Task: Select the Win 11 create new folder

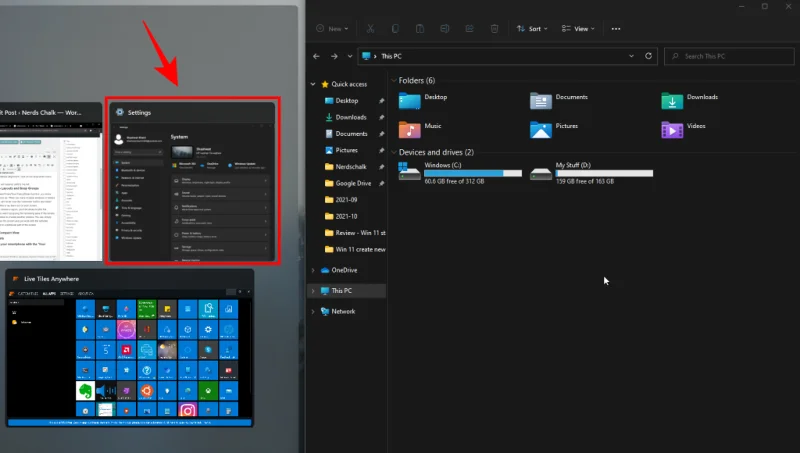Action: pyautogui.click(x=355, y=249)
